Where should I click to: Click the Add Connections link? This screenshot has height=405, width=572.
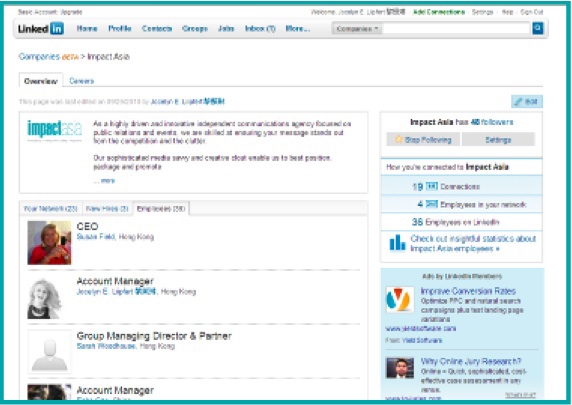pos(439,12)
